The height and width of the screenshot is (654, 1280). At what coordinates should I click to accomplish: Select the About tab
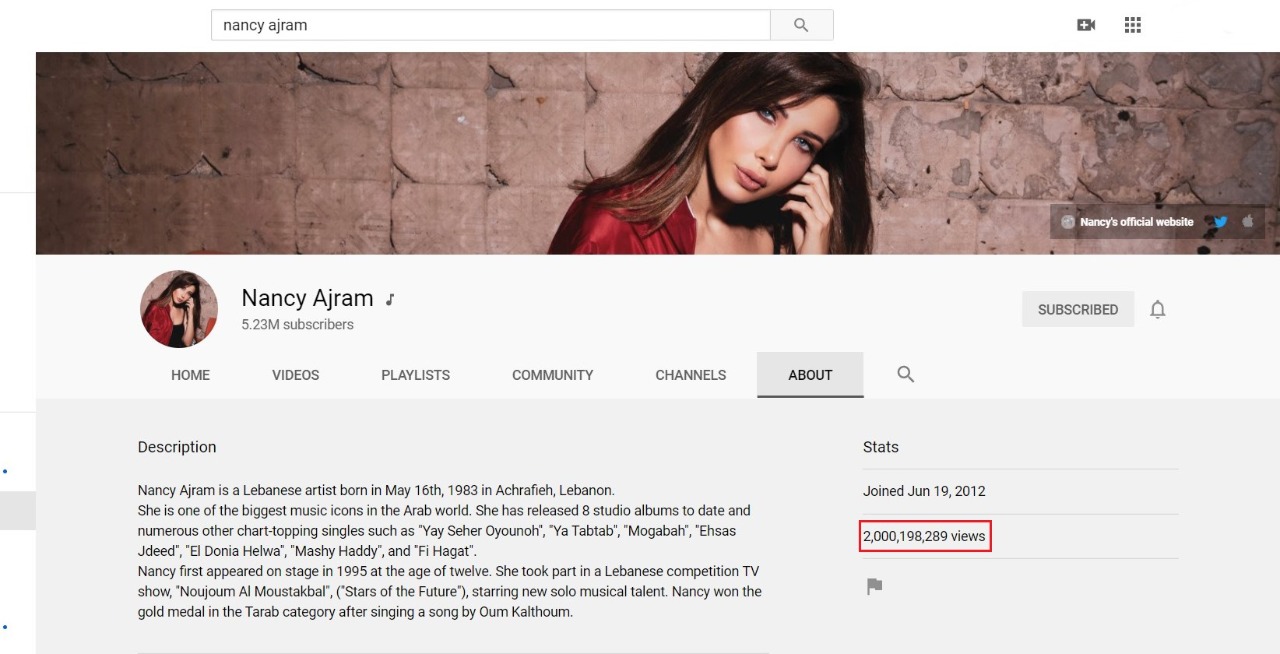[810, 375]
